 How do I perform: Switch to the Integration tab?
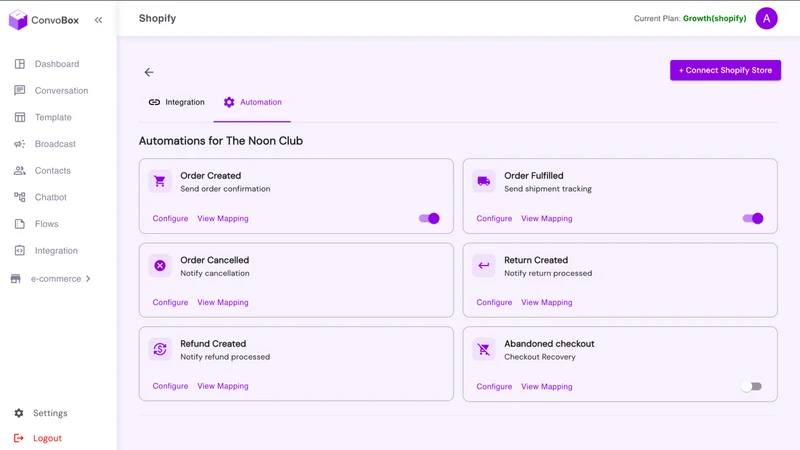point(176,102)
